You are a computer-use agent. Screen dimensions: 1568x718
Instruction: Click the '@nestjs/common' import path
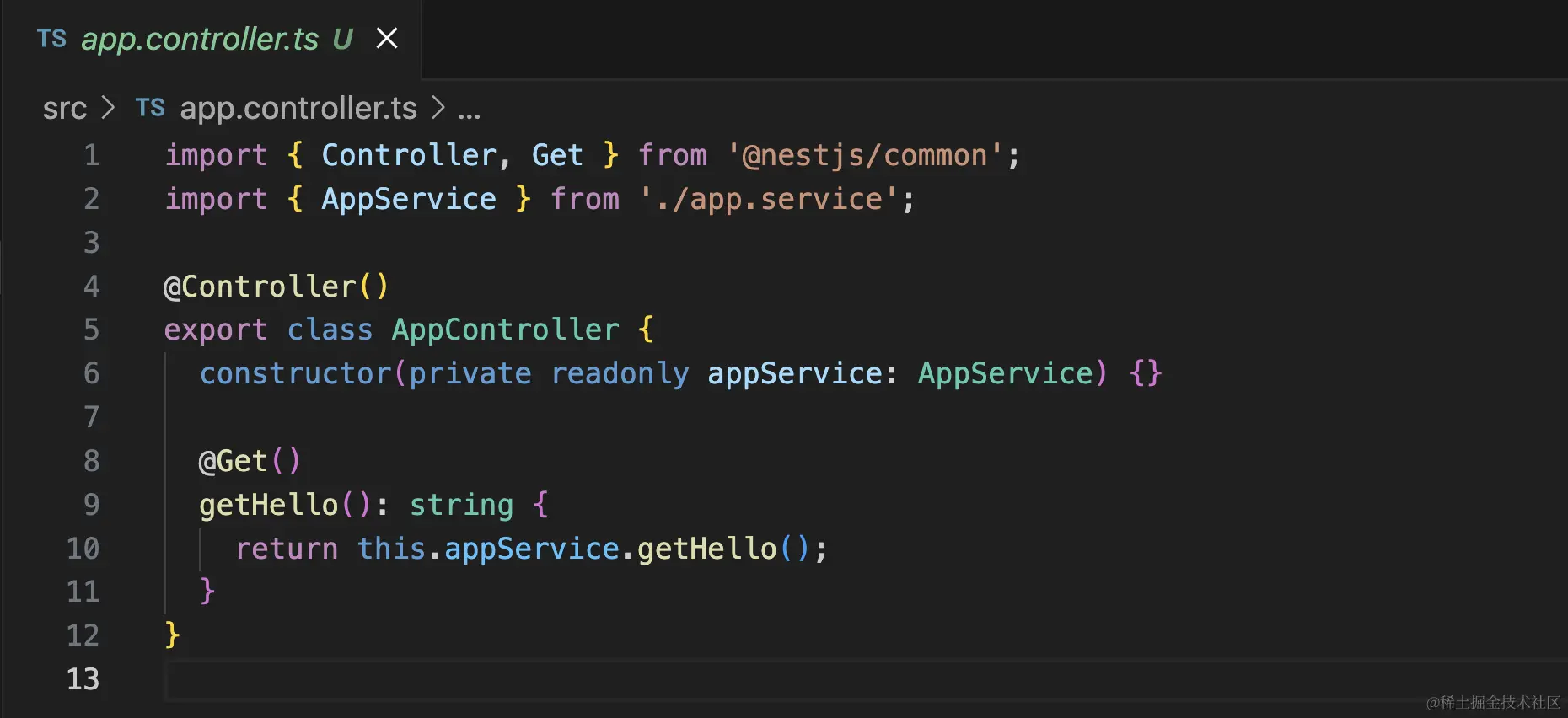(864, 156)
